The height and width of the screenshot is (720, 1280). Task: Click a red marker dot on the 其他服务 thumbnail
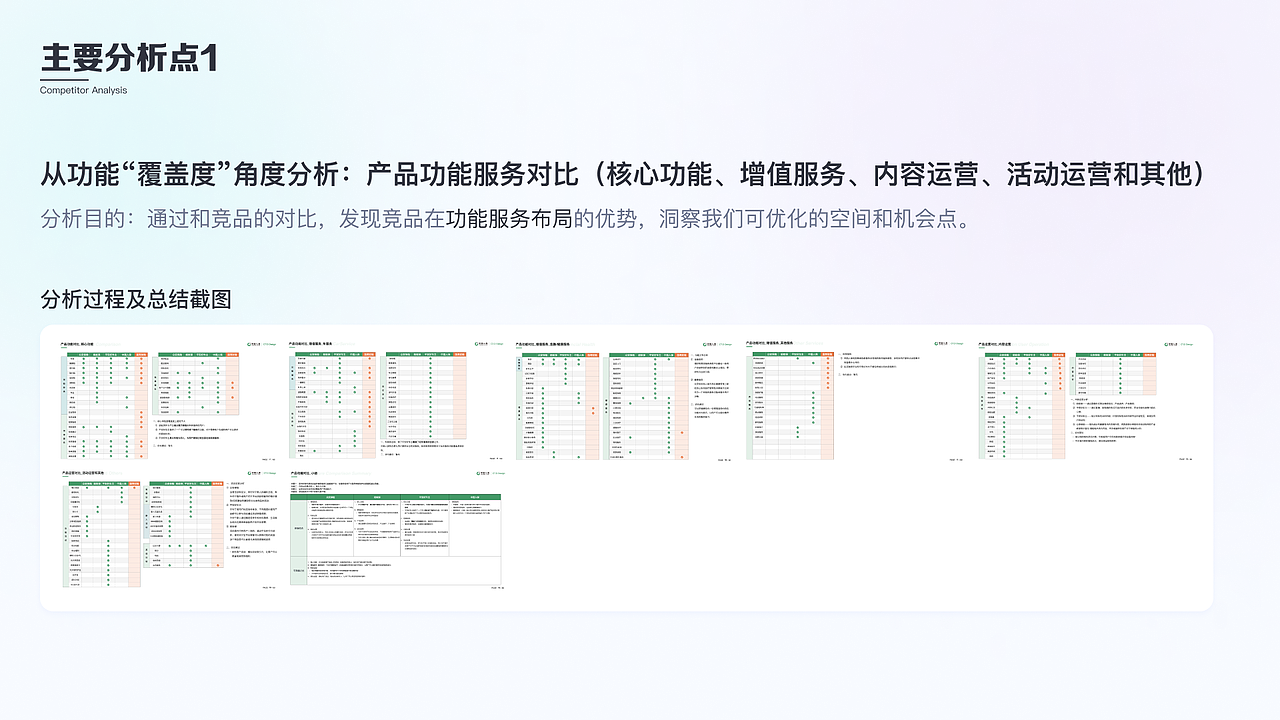click(x=827, y=358)
